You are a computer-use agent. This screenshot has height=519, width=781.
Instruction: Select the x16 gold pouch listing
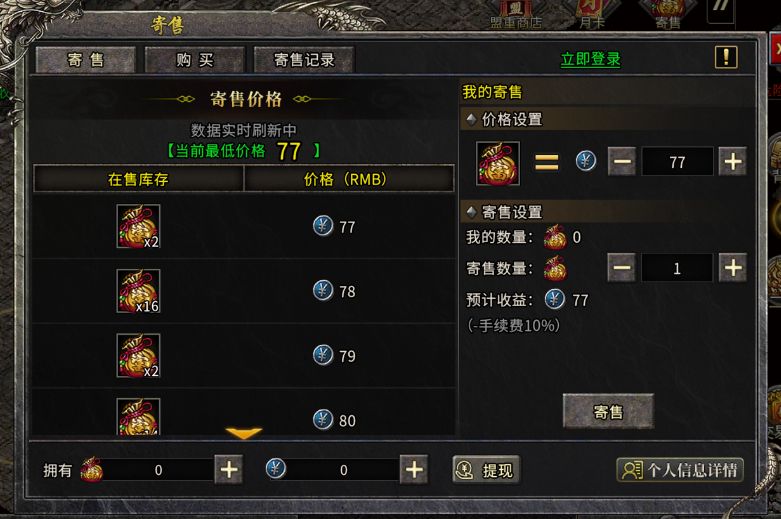pyautogui.click(x=138, y=291)
